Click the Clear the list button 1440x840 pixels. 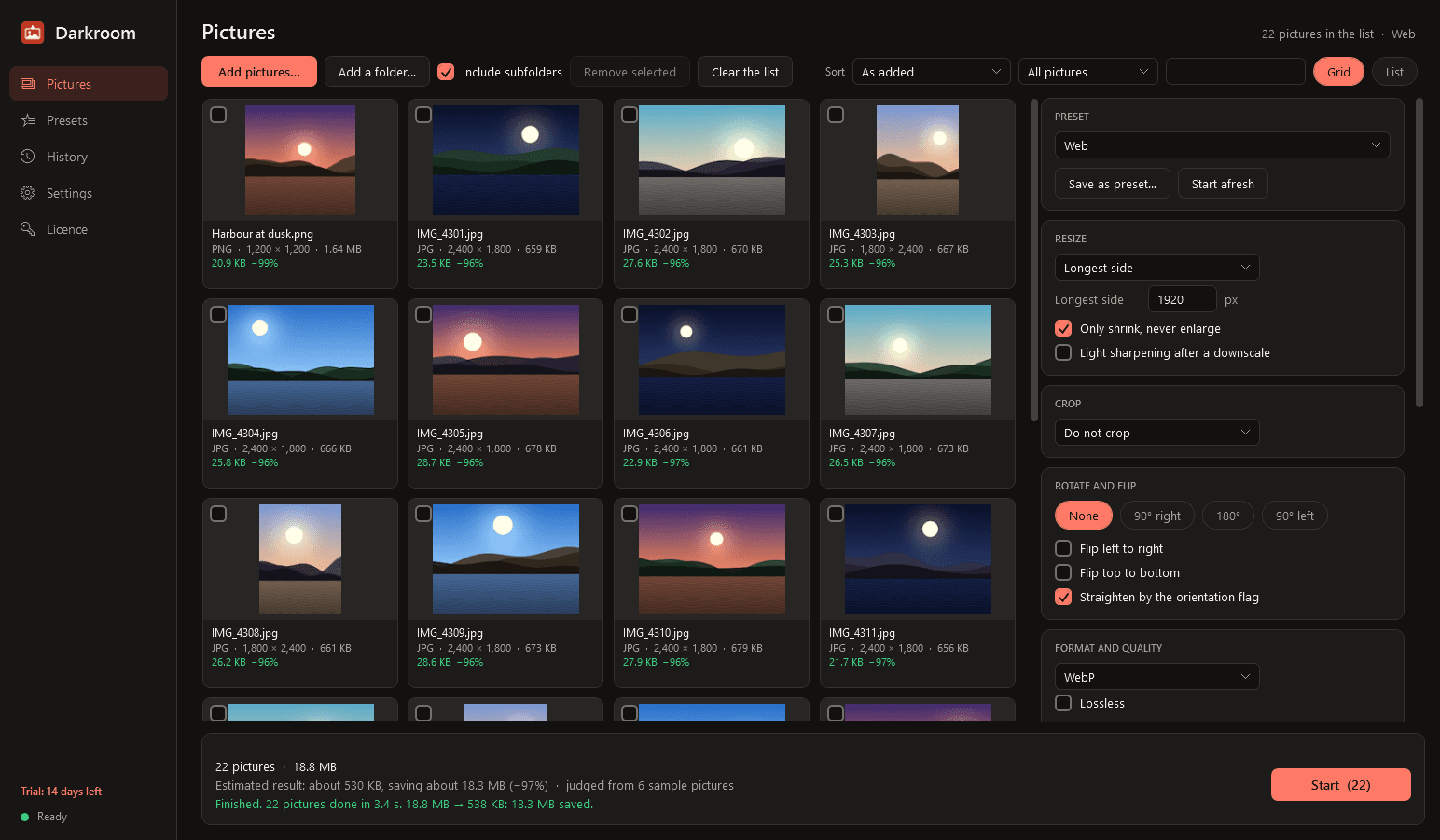point(745,72)
